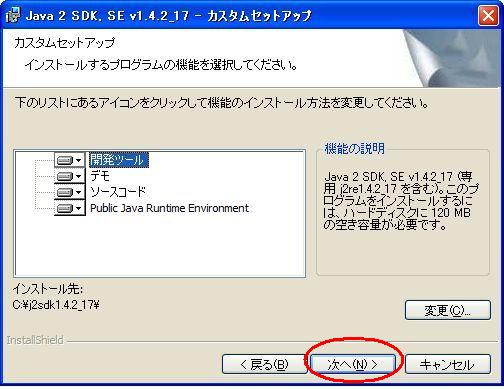Click the 変更(C)... button
This screenshot has height=389, width=504.
448,310
